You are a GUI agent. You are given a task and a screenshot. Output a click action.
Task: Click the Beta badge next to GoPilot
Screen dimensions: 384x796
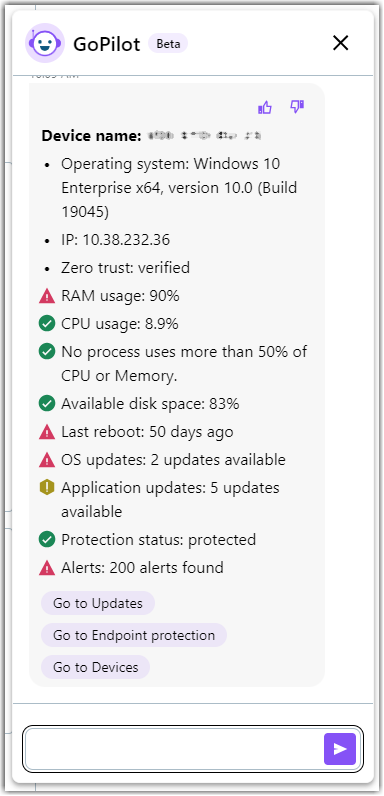(x=168, y=44)
